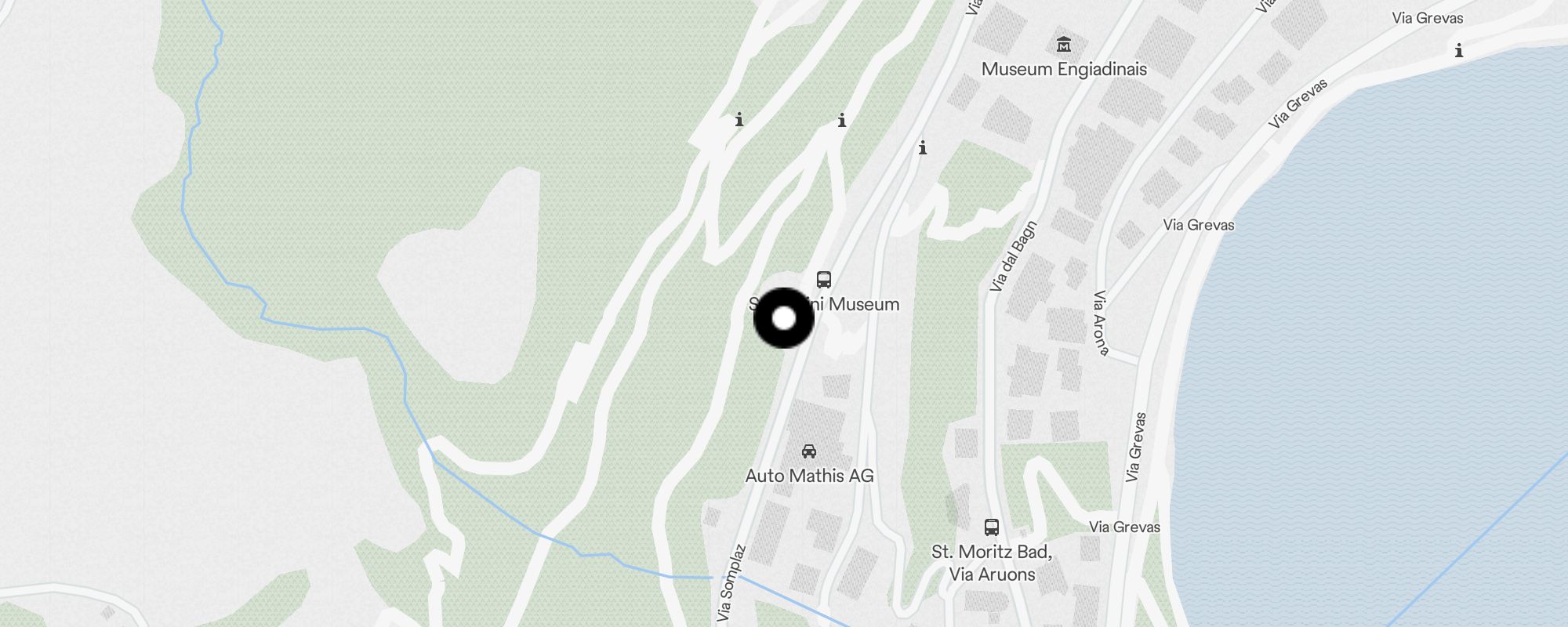Select St. Moritz Bad, Via Aruons label

992,563
